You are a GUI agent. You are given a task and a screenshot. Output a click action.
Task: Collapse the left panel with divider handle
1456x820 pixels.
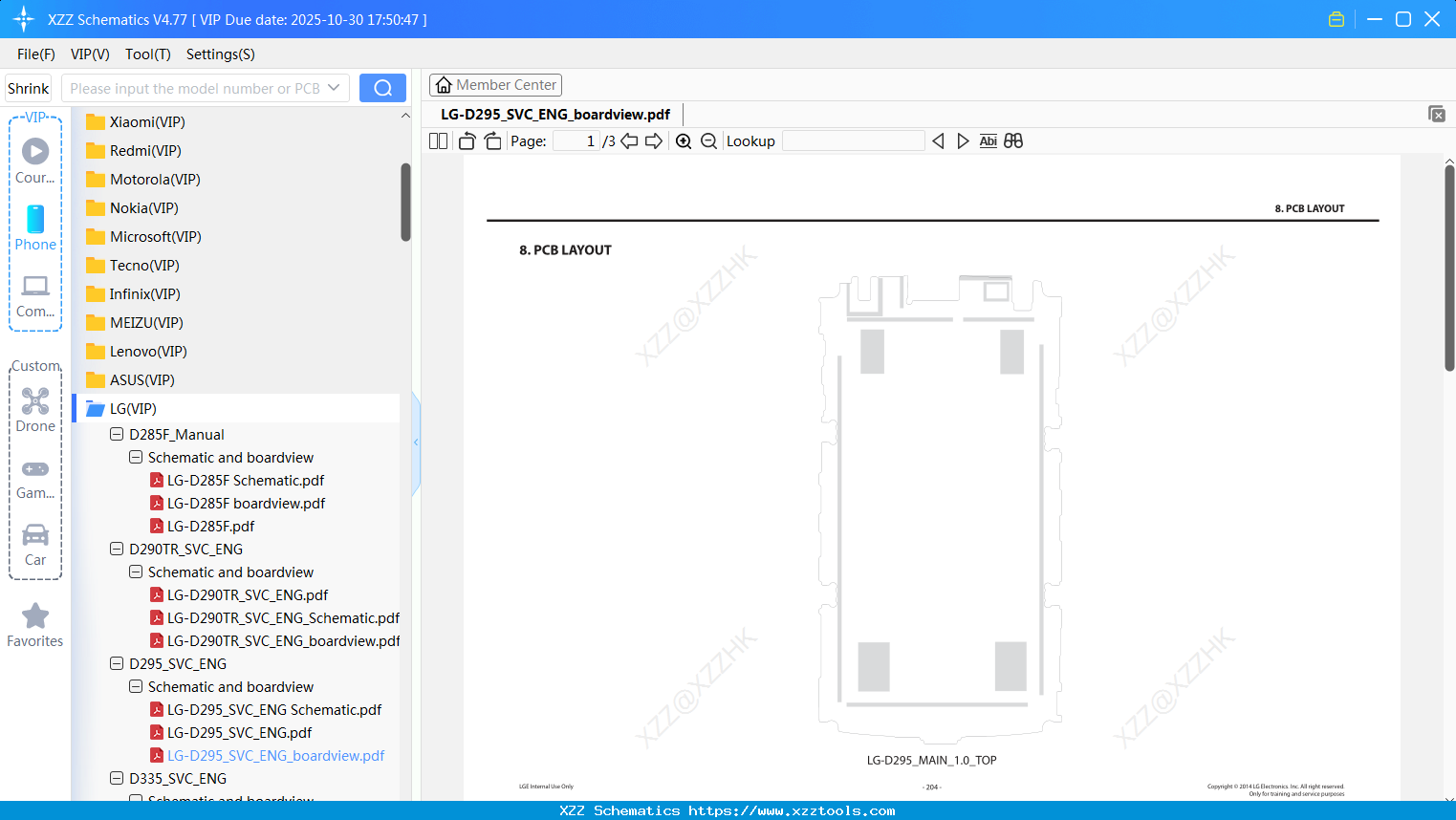click(x=416, y=442)
